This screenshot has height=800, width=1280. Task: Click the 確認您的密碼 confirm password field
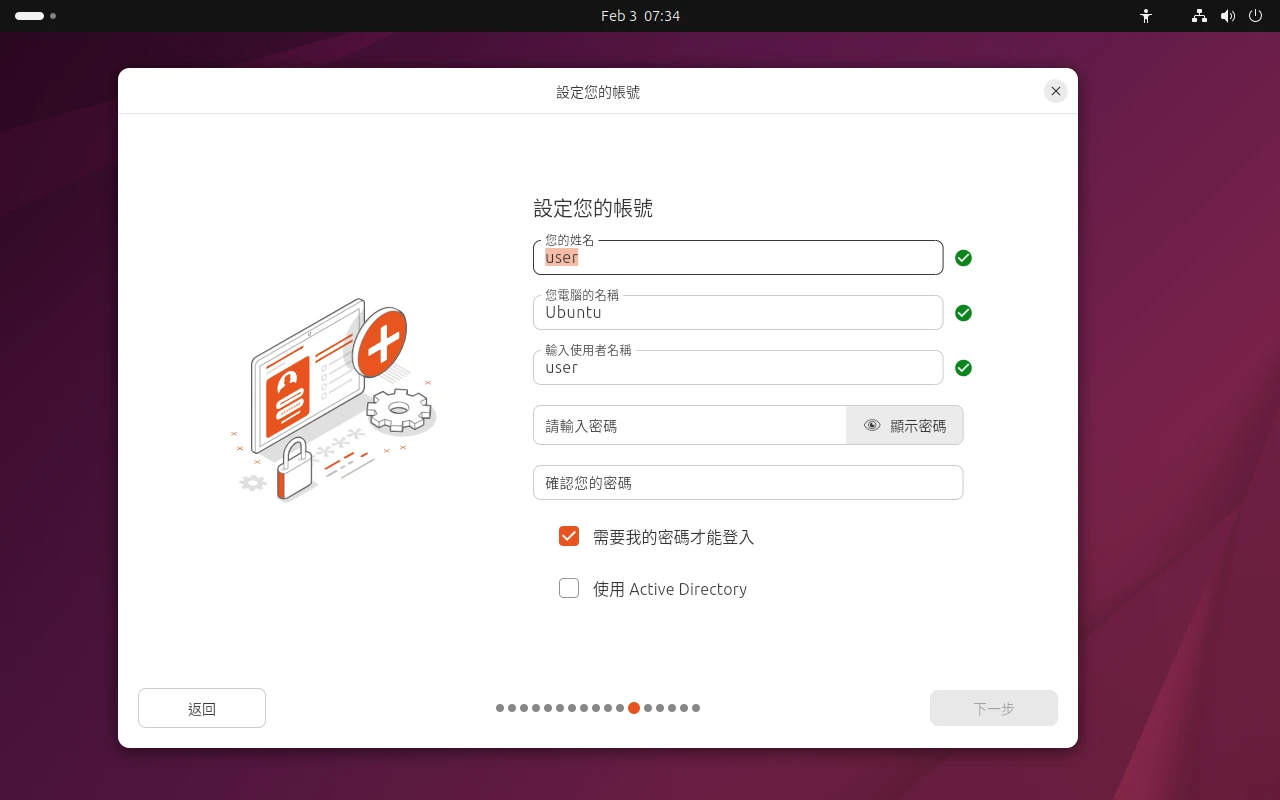tap(748, 482)
